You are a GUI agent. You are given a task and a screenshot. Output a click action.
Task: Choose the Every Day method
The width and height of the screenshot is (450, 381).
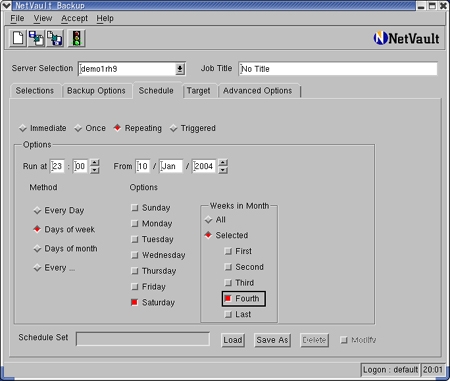coord(59,210)
